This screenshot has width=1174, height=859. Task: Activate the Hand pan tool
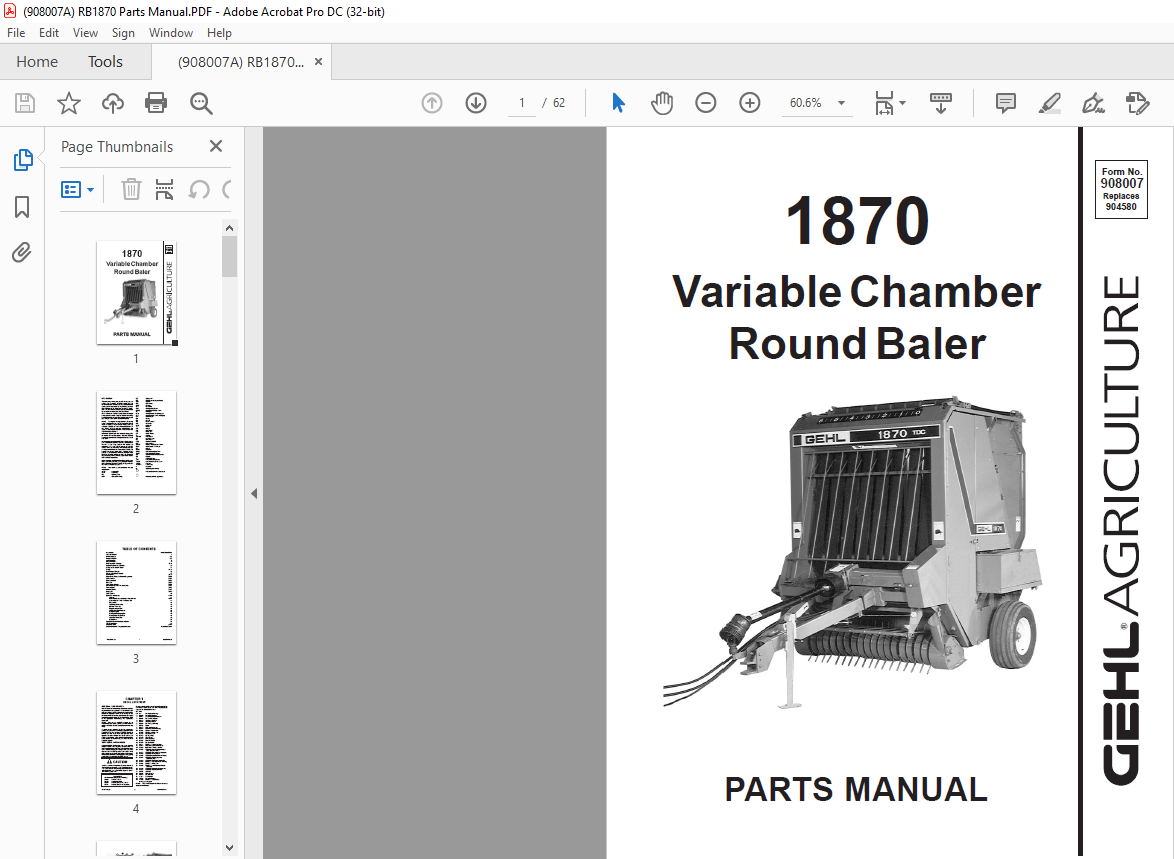662,103
